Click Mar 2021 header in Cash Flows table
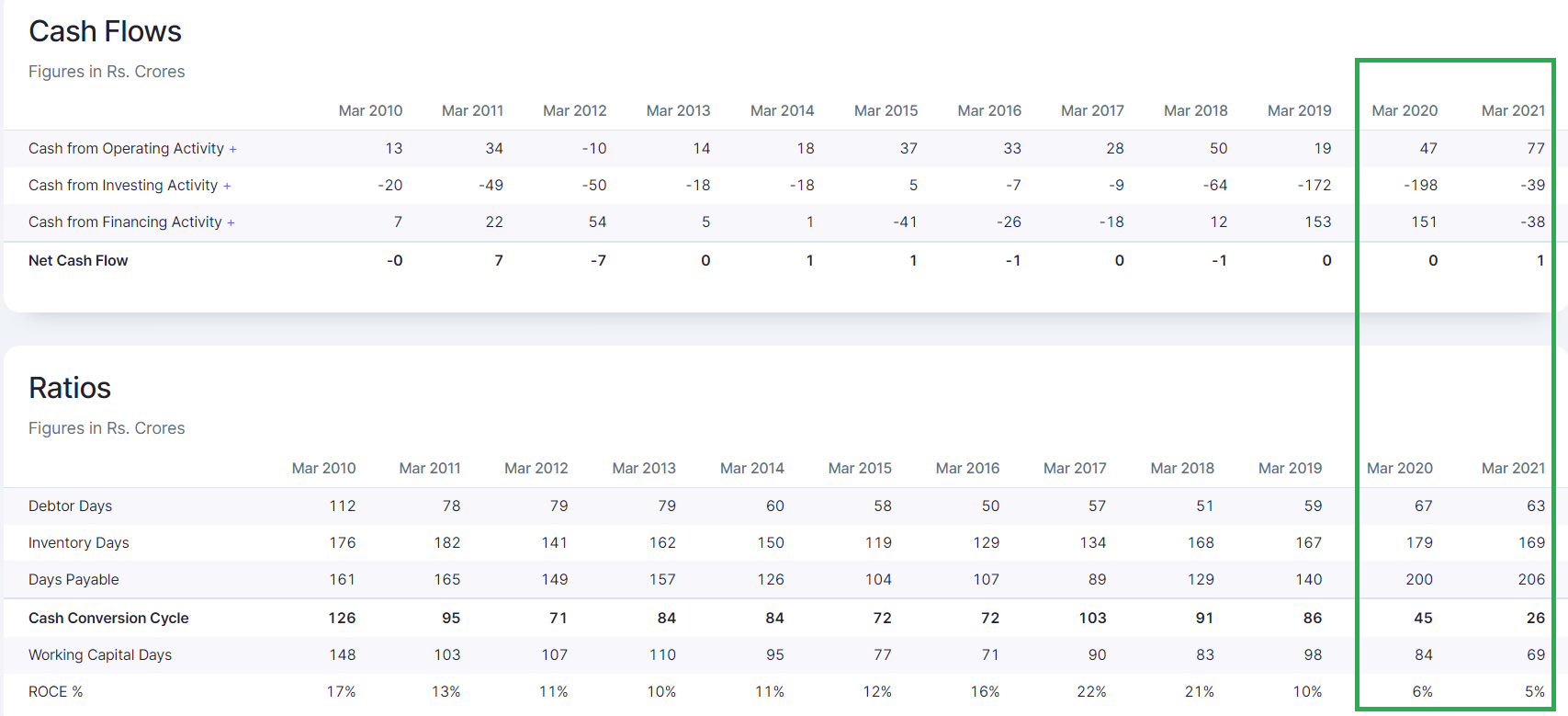This screenshot has width=1568, height=716. coord(1513,111)
